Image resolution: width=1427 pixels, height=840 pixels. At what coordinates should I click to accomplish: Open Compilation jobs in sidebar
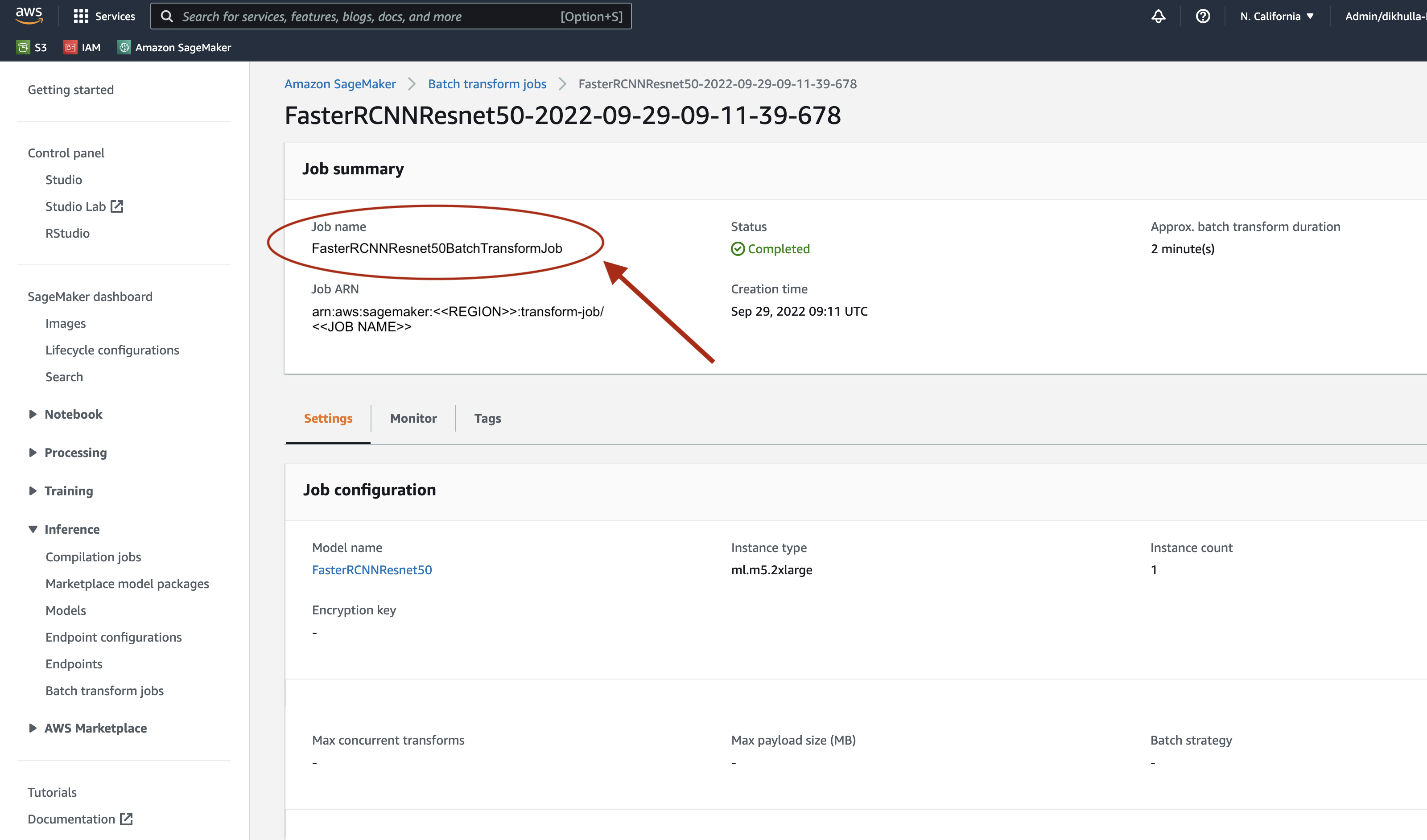94,557
